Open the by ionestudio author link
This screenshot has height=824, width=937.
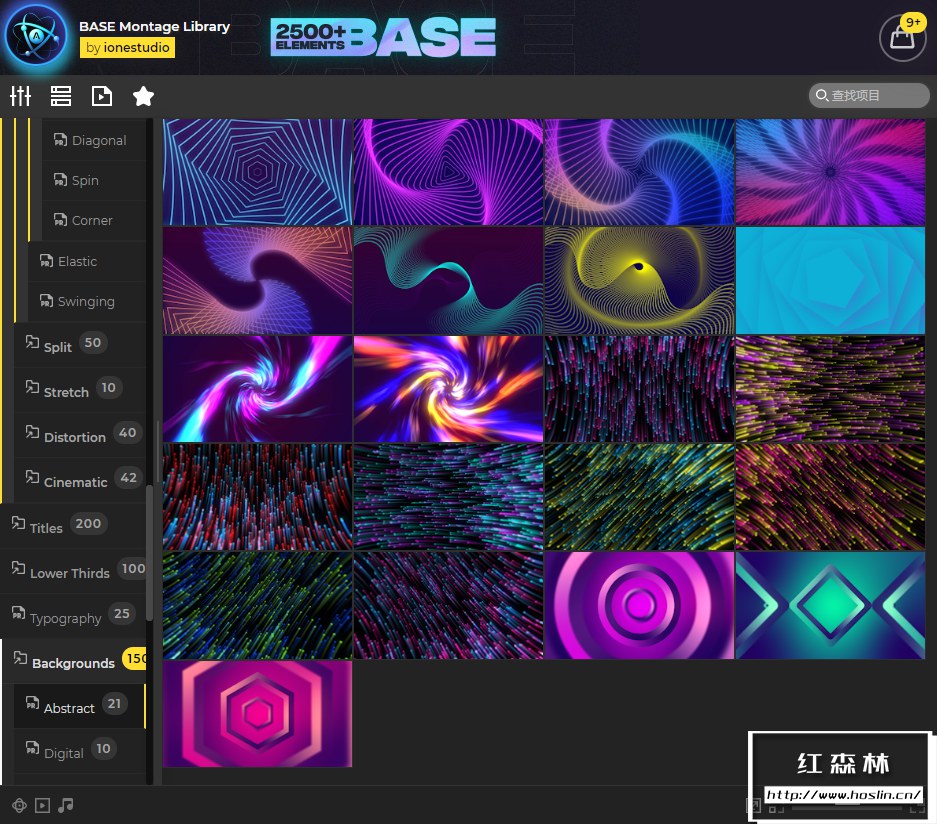pos(127,47)
